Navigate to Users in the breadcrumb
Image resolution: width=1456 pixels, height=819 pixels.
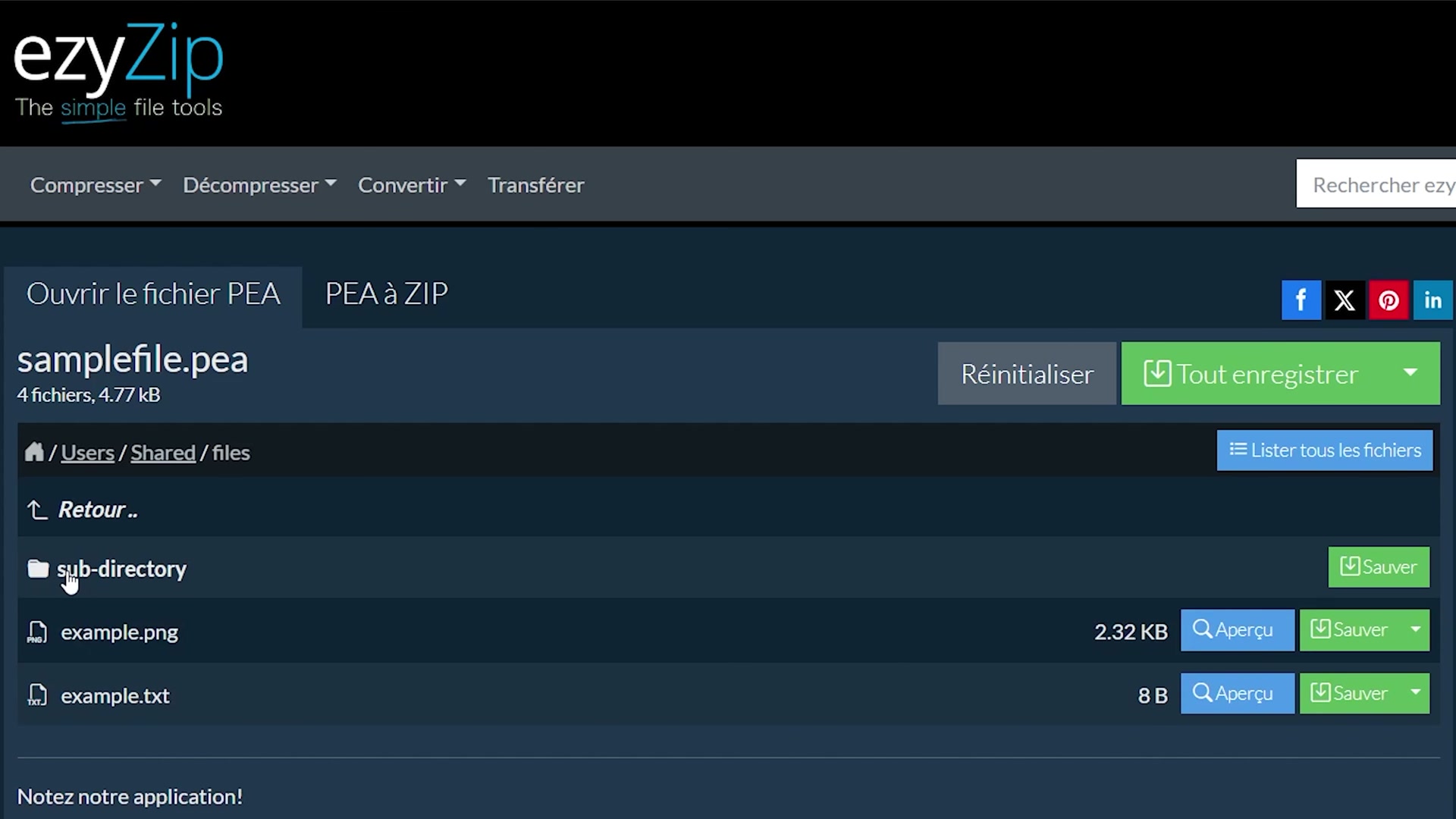click(87, 453)
